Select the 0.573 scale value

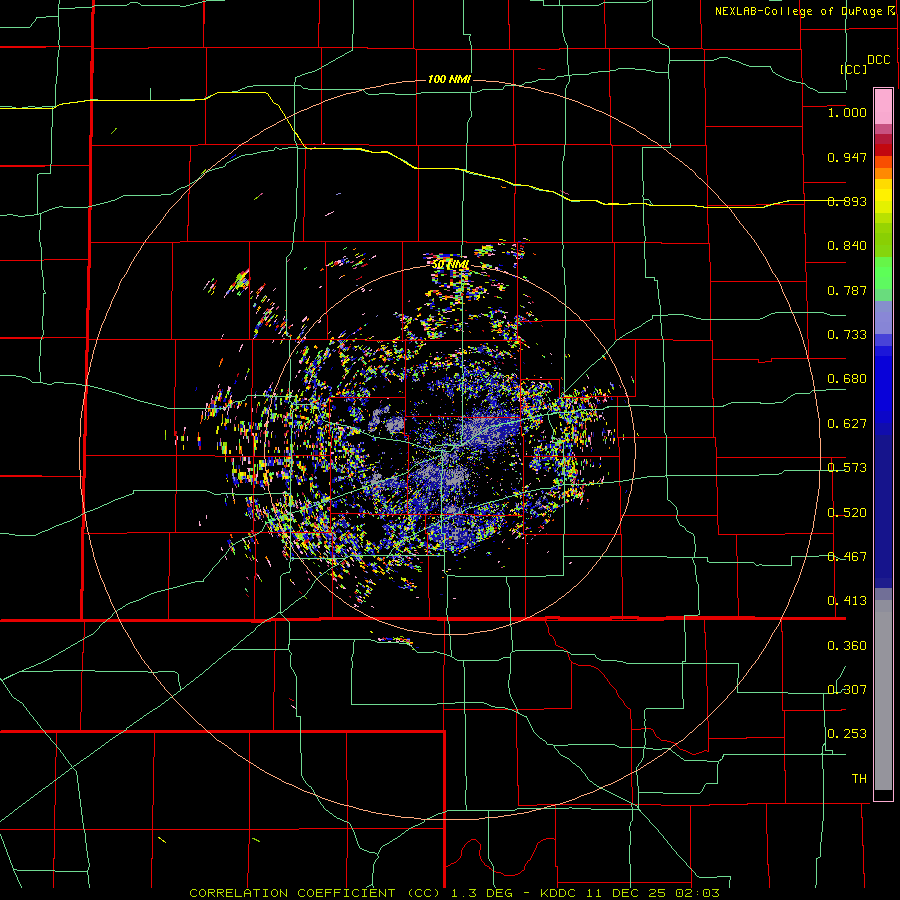coord(847,468)
